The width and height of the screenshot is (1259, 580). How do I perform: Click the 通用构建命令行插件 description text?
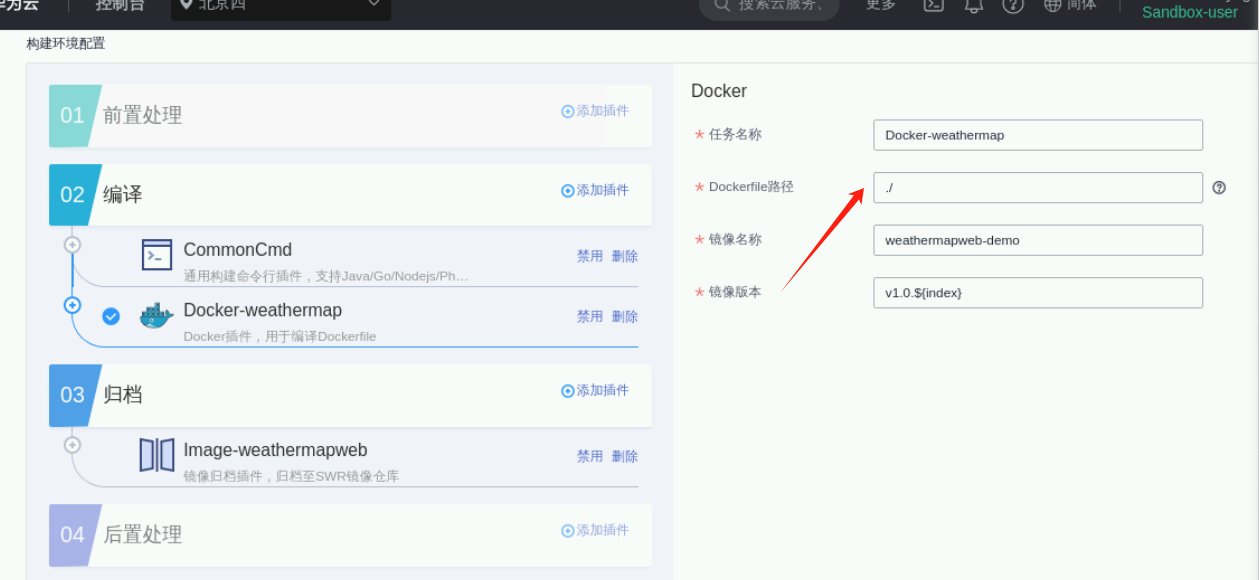(326, 276)
